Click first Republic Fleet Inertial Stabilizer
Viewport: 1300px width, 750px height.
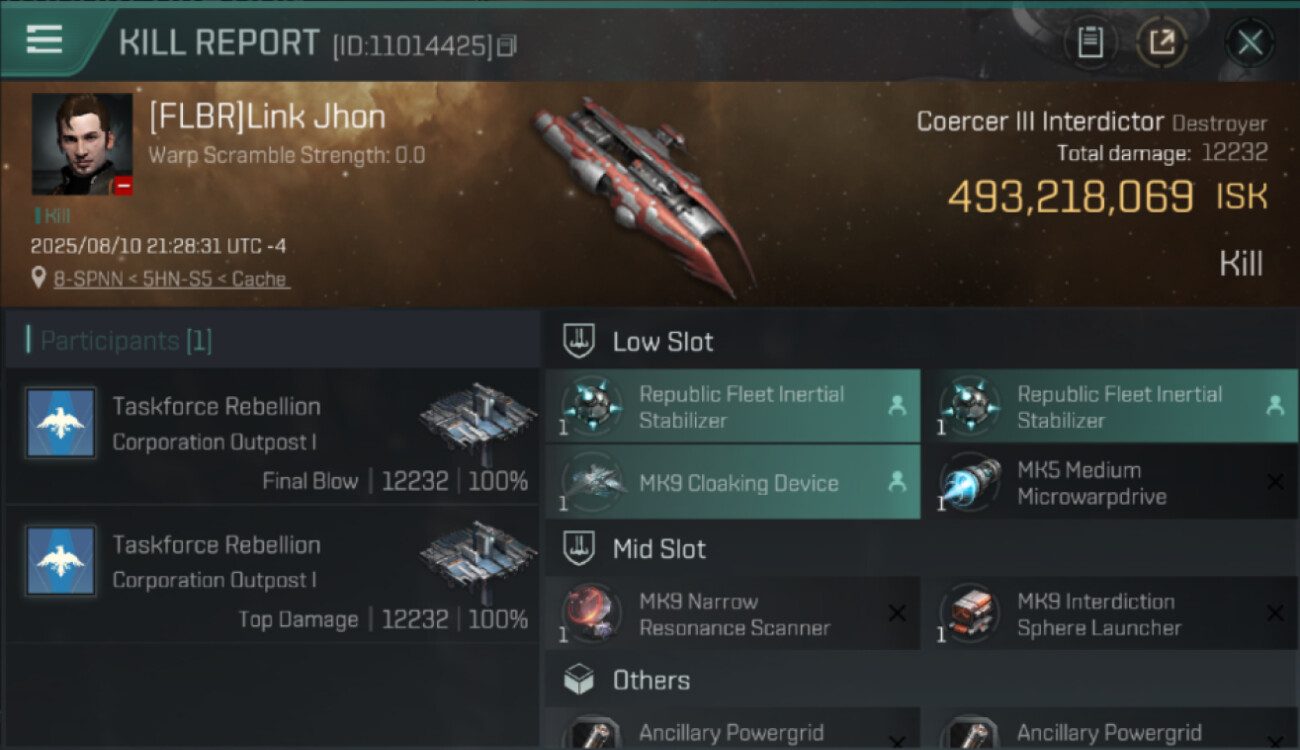732,406
